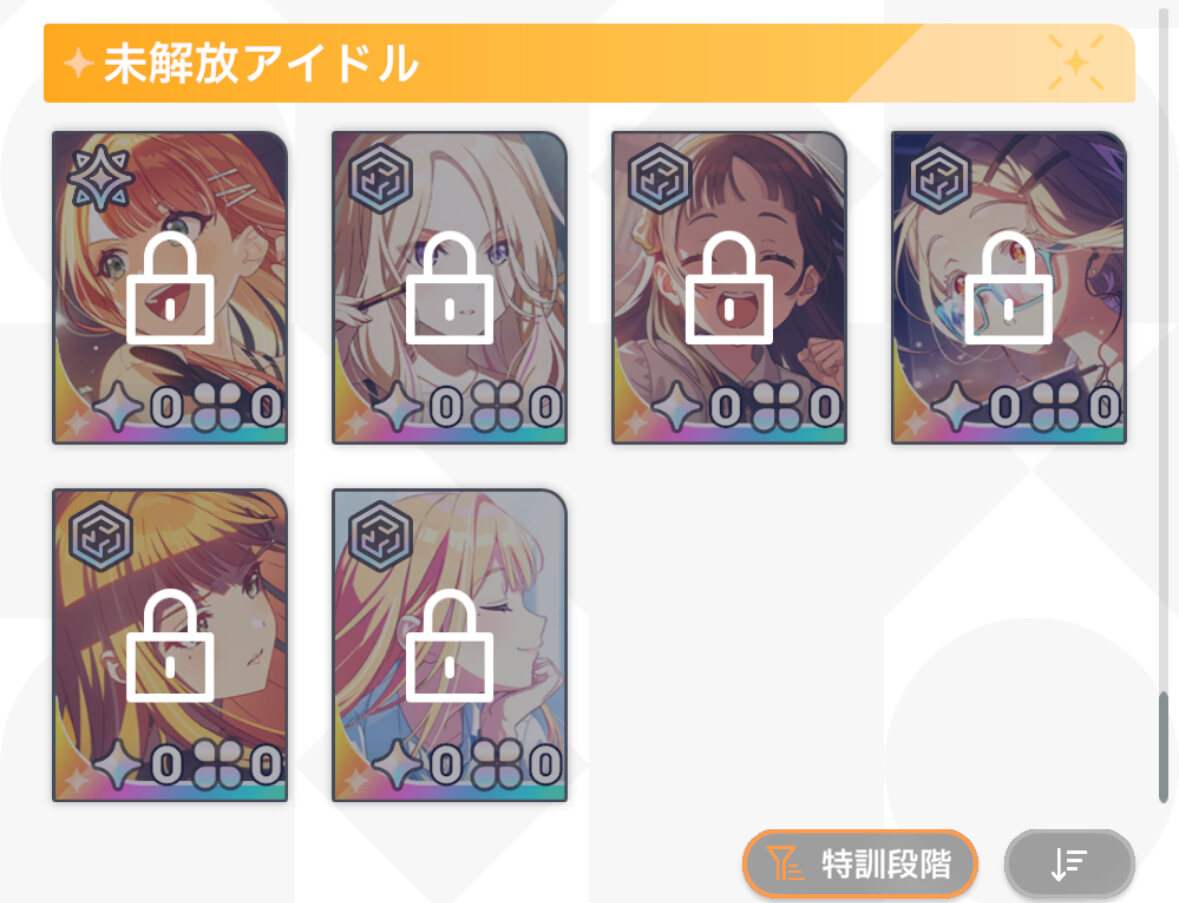The width and height of the screenshot is (1179, 903).
Task: Click the lock icon on the winking blonde idol
Action: [450, 645]
